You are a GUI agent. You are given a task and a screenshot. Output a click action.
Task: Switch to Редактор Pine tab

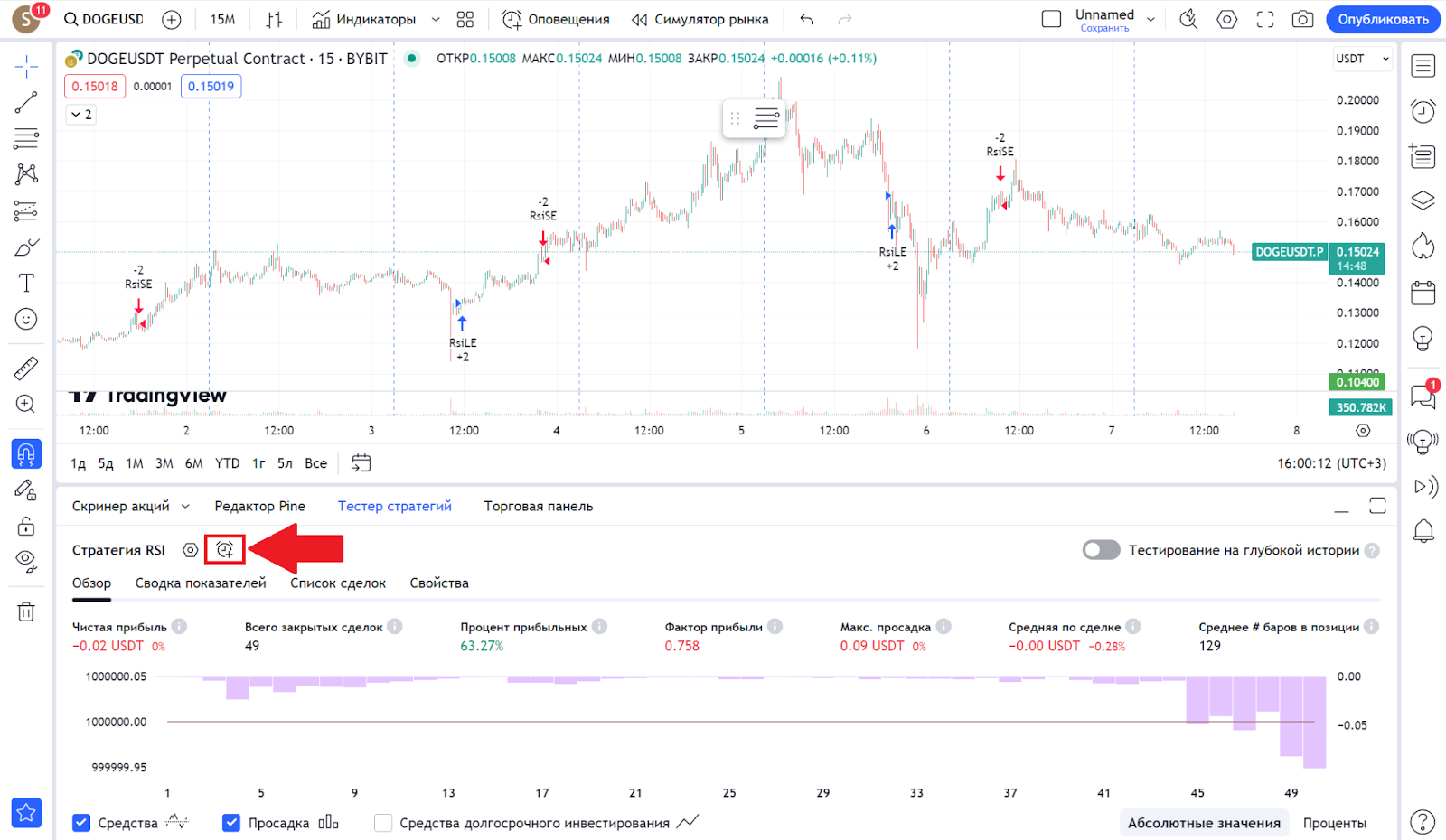pos(260,506)
